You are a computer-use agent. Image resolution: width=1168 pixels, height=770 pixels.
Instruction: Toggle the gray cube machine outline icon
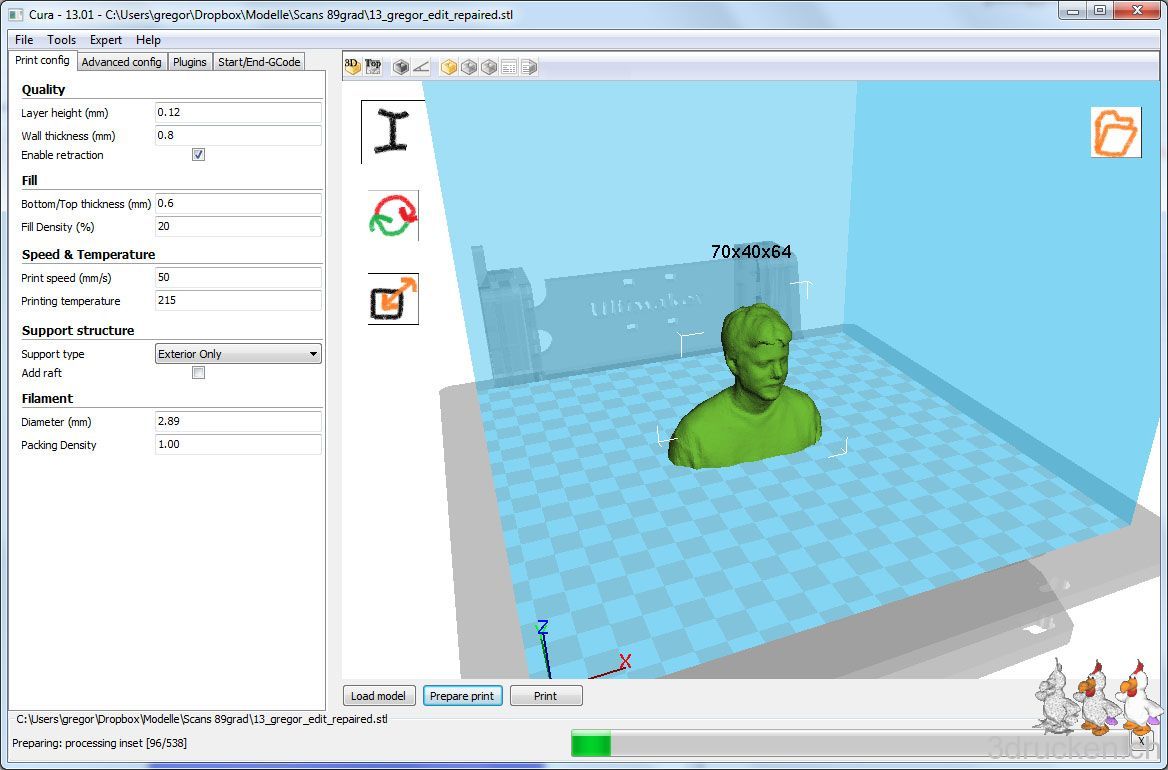pyautogui.click(x=401, y=67)
